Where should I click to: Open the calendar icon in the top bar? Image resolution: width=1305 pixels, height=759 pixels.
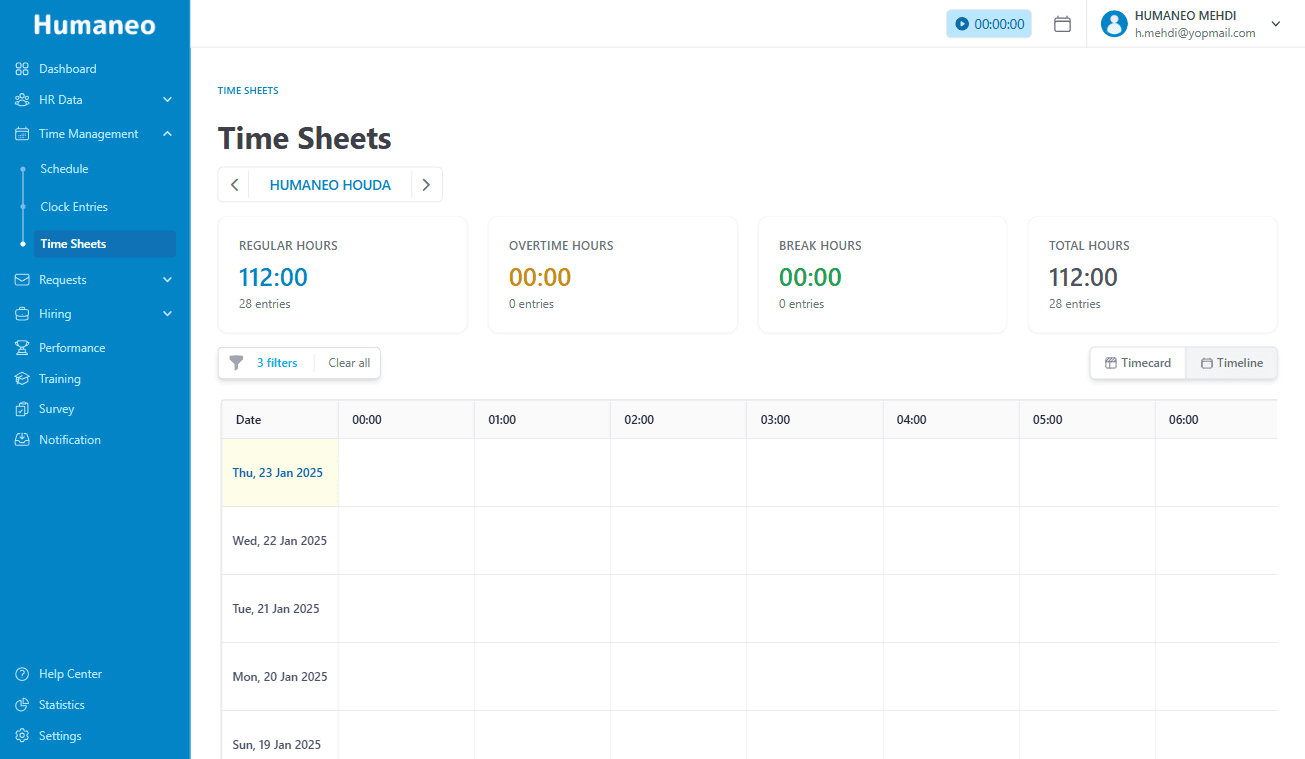[x=1062, y=23]
